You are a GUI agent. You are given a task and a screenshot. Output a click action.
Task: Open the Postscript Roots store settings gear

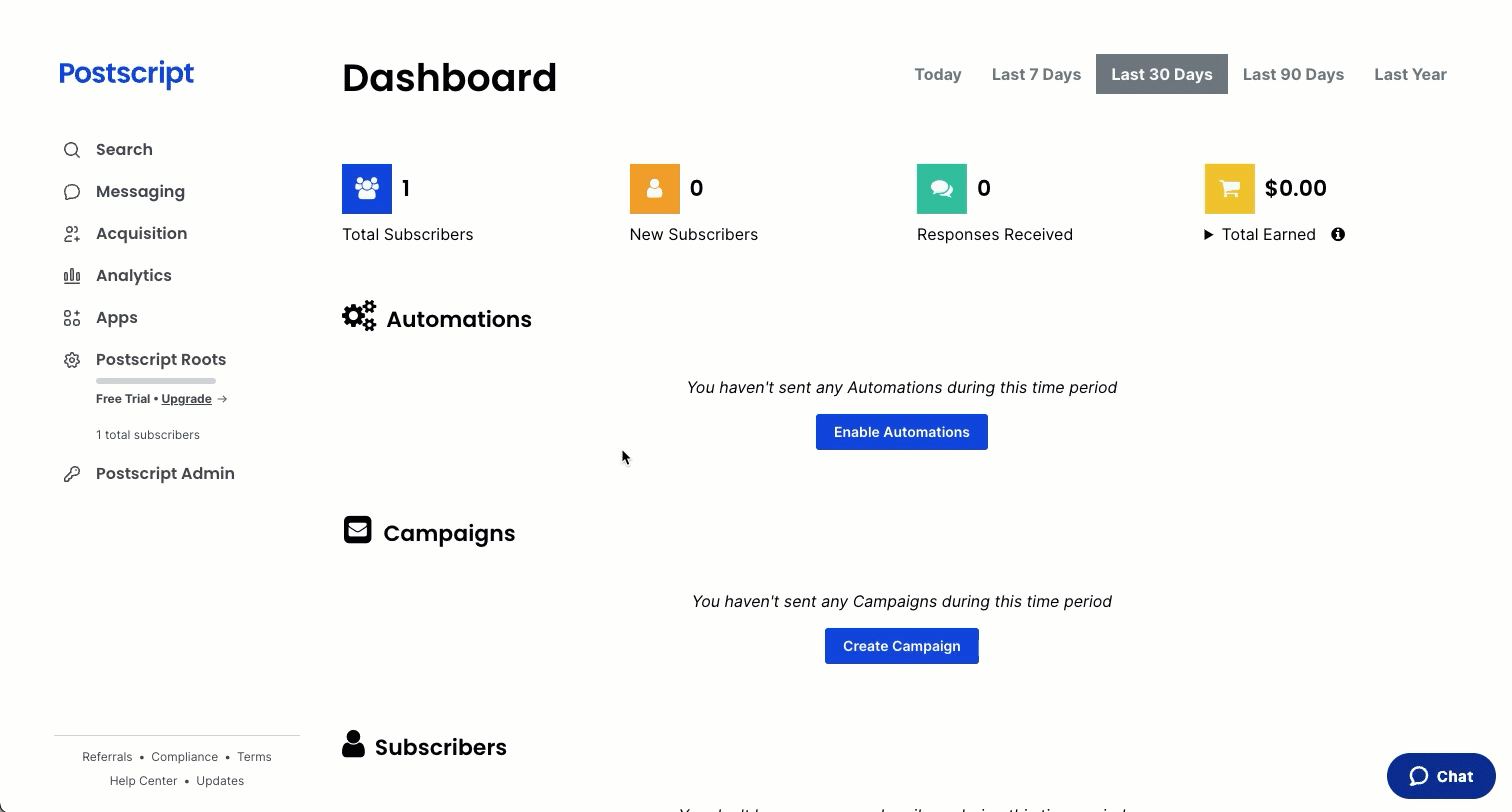pos(71,359)
